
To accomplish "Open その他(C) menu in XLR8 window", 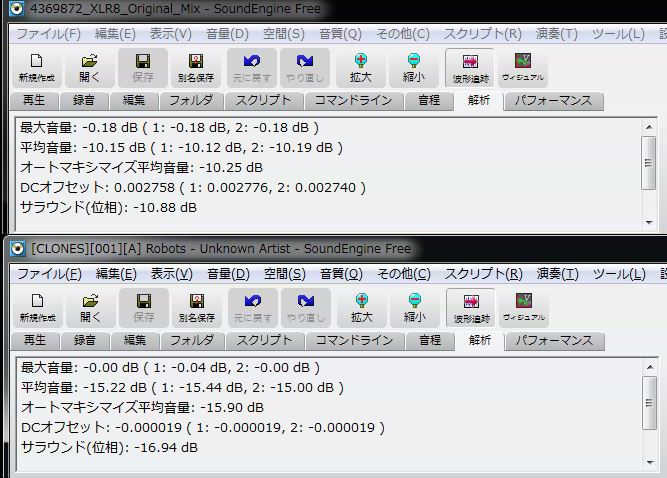I will (x=403, y=34).
